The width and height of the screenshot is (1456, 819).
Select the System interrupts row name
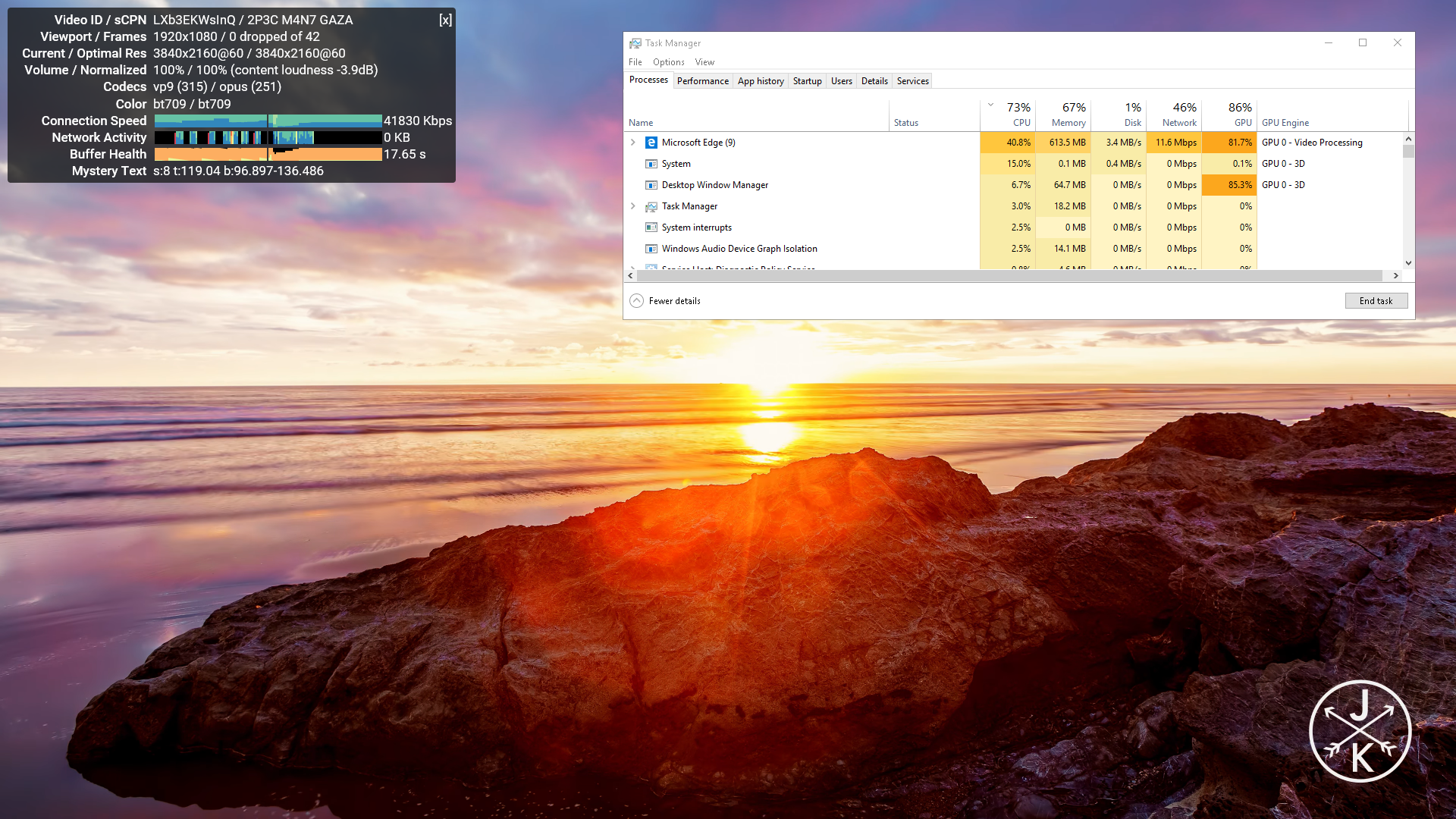[697, 227]
